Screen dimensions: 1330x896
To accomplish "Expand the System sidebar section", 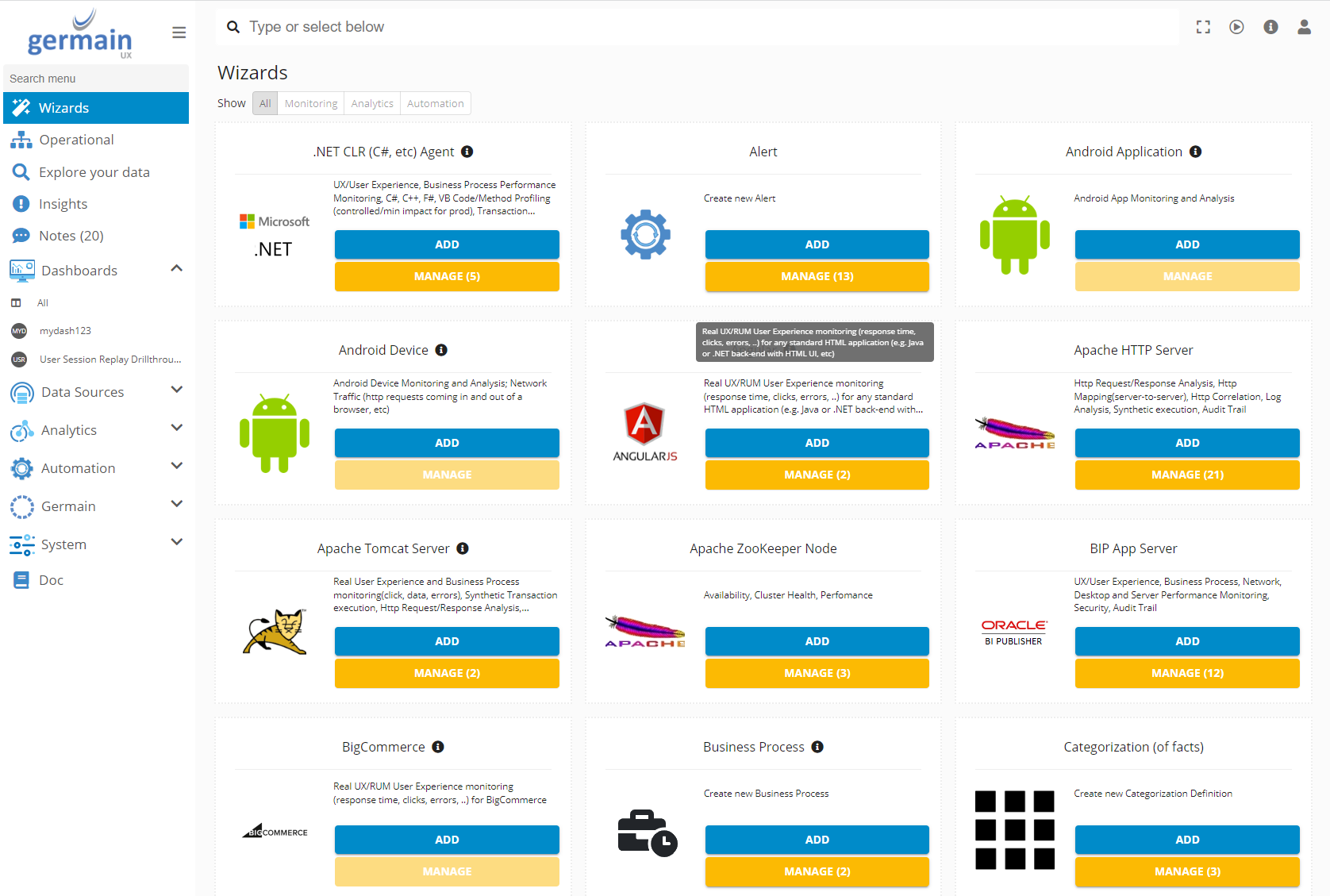I will 177,542.
